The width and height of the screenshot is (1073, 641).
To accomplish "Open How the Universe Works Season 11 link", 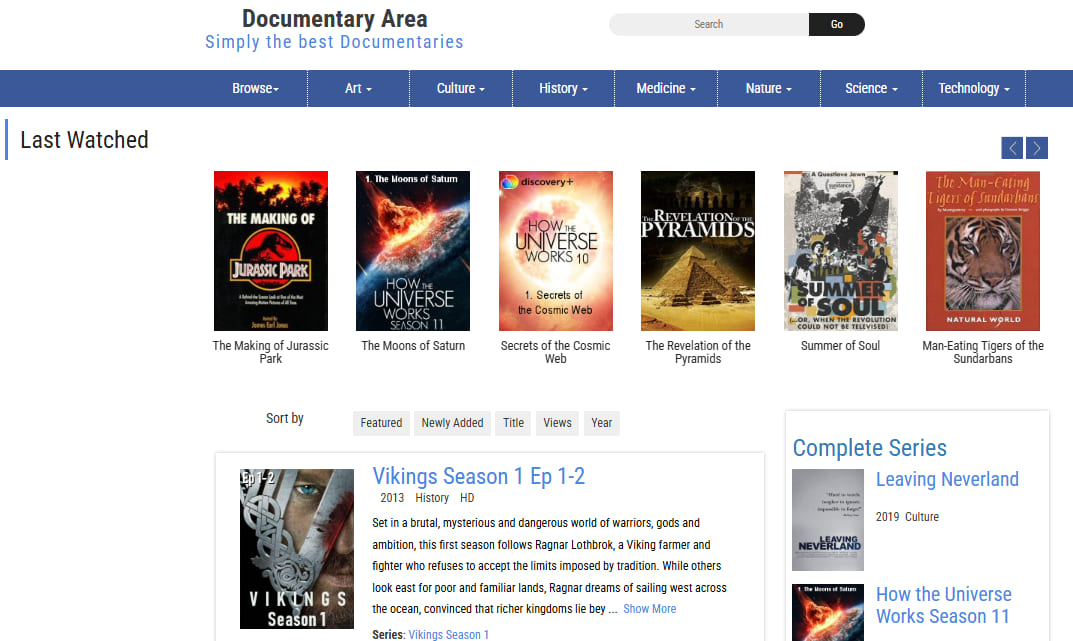I will 944,605.
